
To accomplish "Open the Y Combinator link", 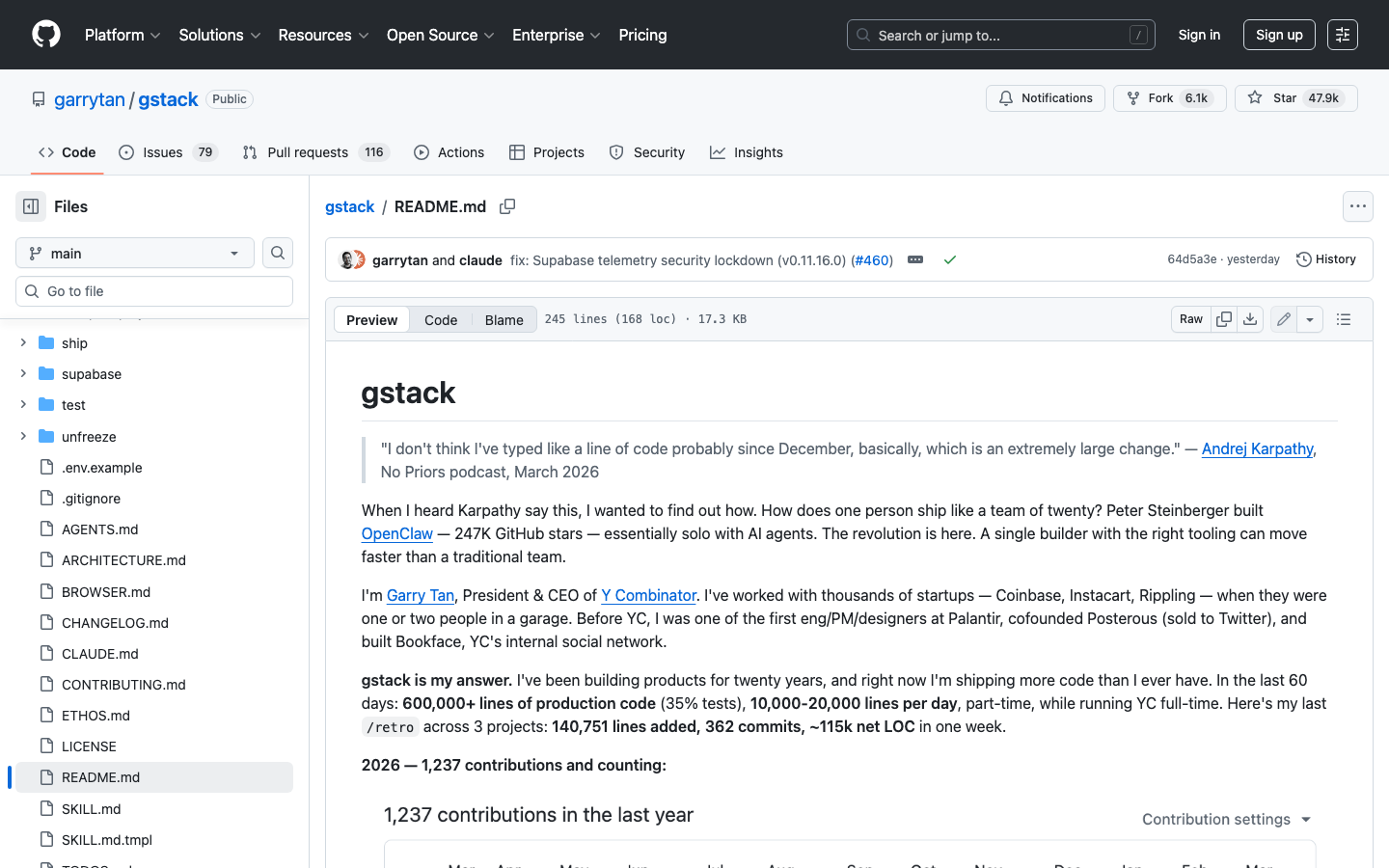I will click(648, 595).
